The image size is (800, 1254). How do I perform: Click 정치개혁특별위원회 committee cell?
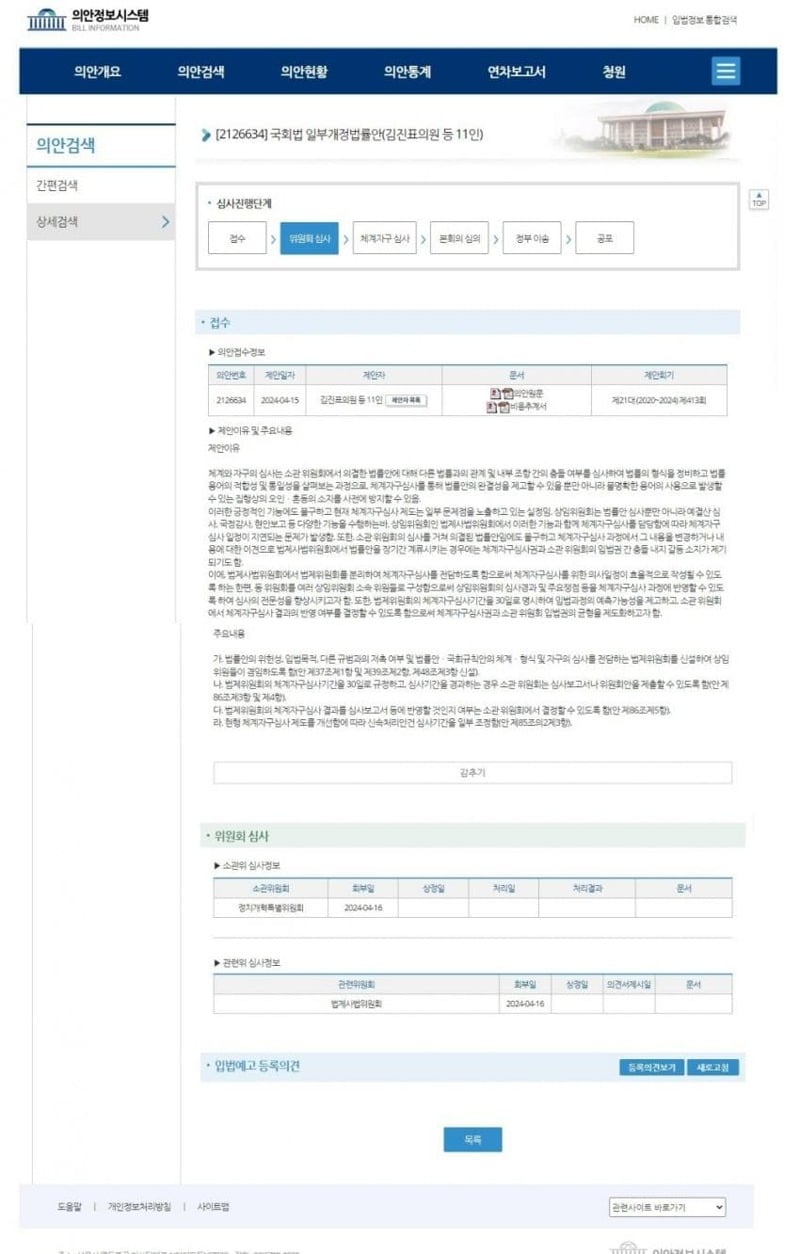270,908
